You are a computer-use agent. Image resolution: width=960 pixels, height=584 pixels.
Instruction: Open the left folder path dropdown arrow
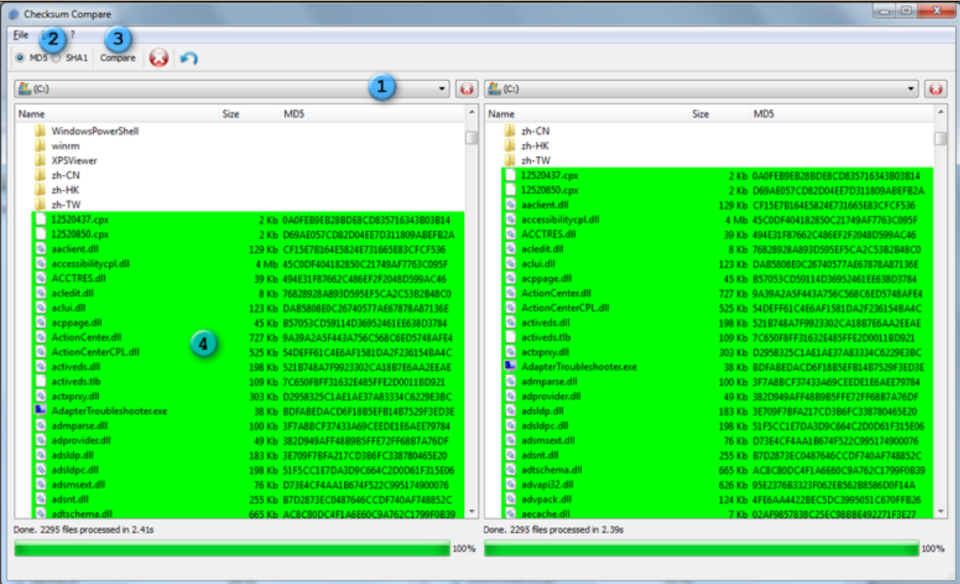[441, 89]
